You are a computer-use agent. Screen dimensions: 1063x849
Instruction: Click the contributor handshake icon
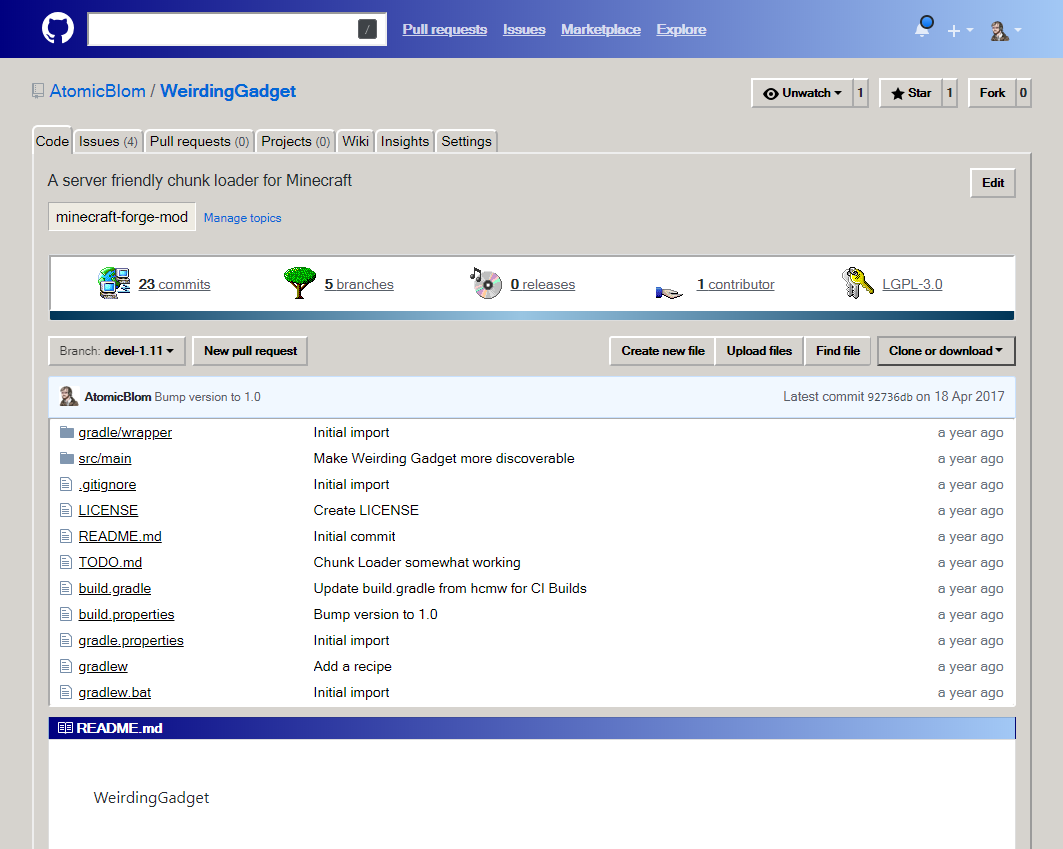[x=669, y=292]
